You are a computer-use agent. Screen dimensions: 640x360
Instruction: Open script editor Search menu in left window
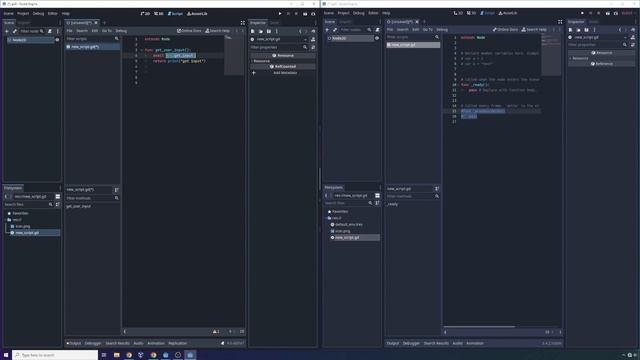(x=82, y=31)
